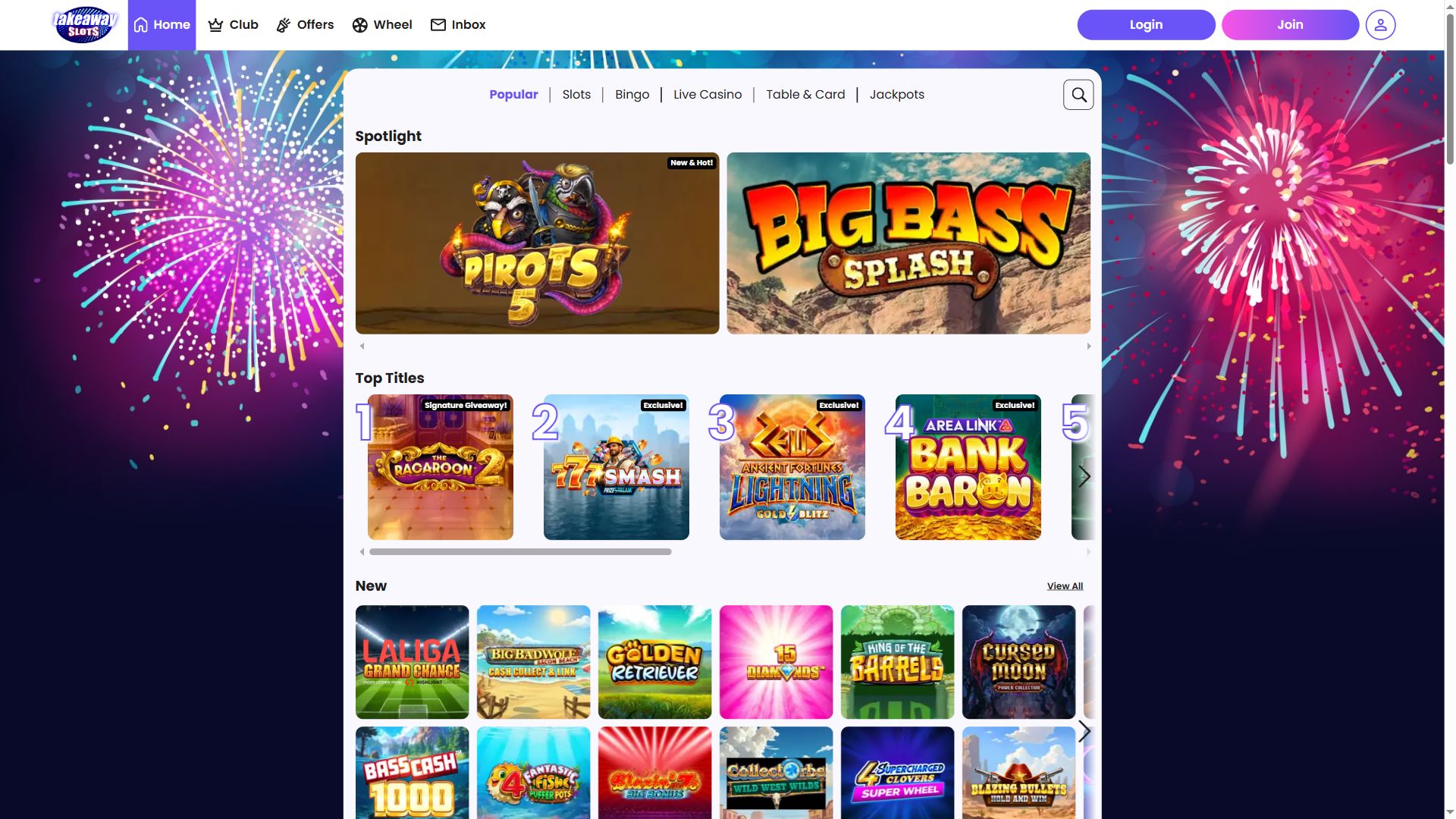Click the Club crown icon

click(x=215, y=25)
